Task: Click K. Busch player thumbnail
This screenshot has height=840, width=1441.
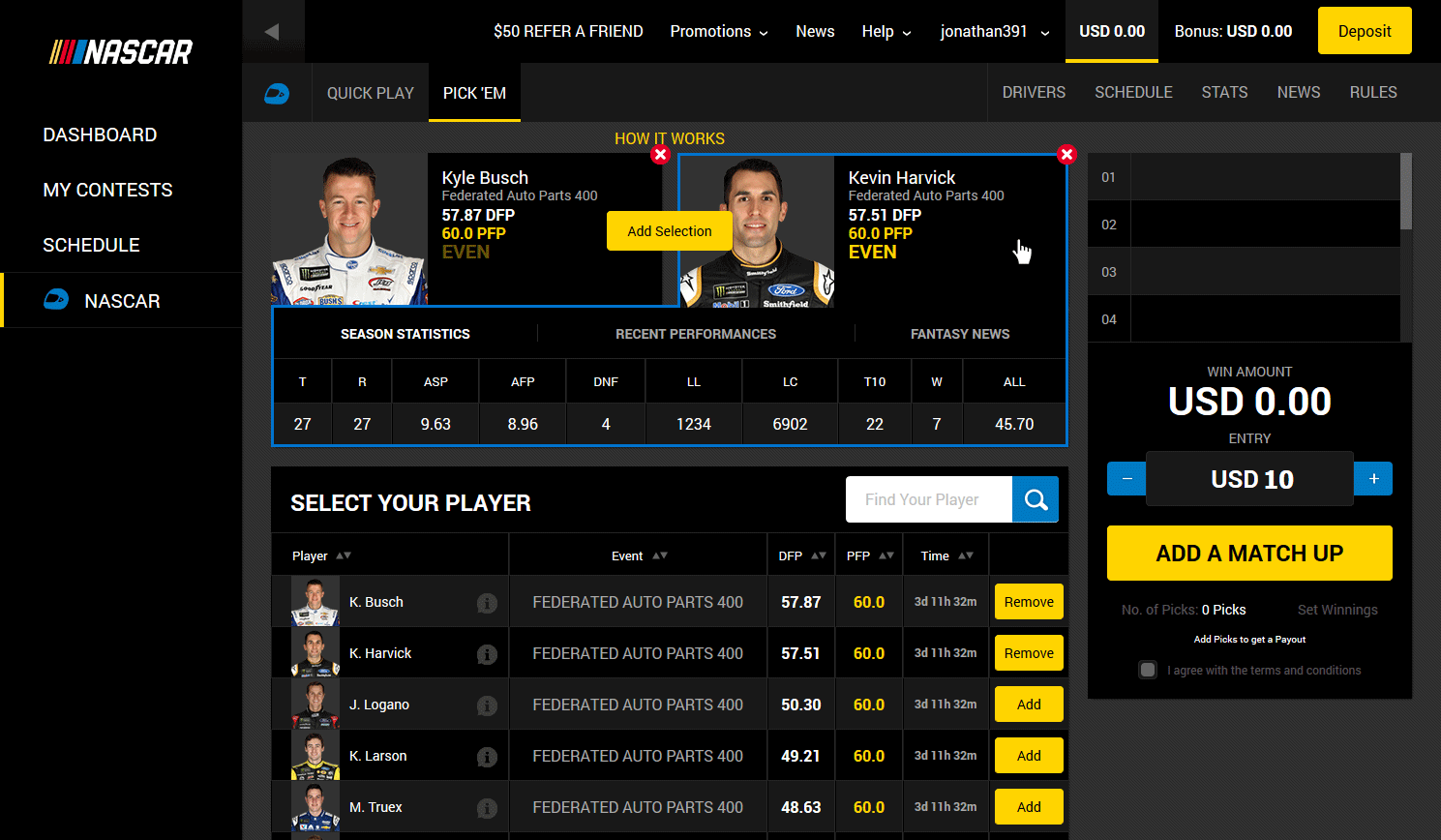Action: tap(315, 602)
